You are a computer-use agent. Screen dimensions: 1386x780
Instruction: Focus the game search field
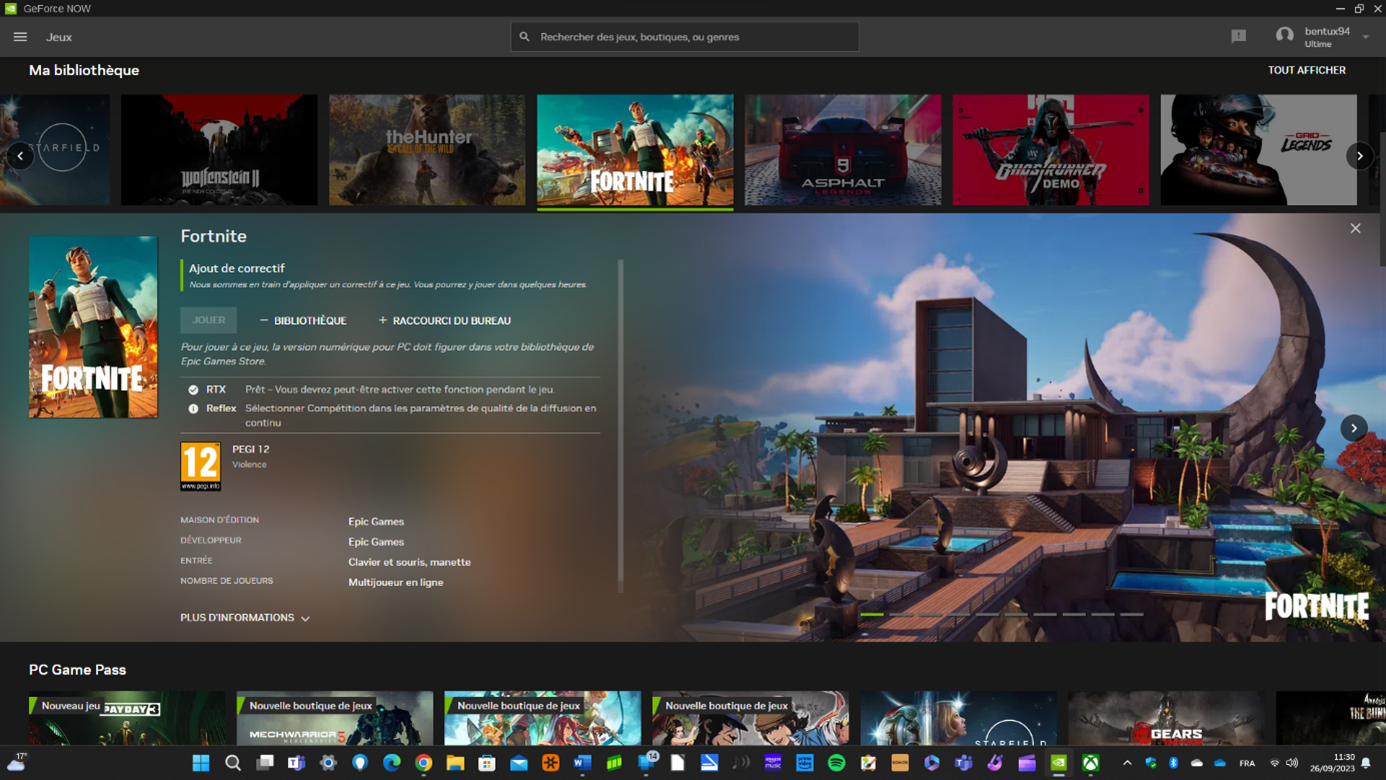point(685,37)
